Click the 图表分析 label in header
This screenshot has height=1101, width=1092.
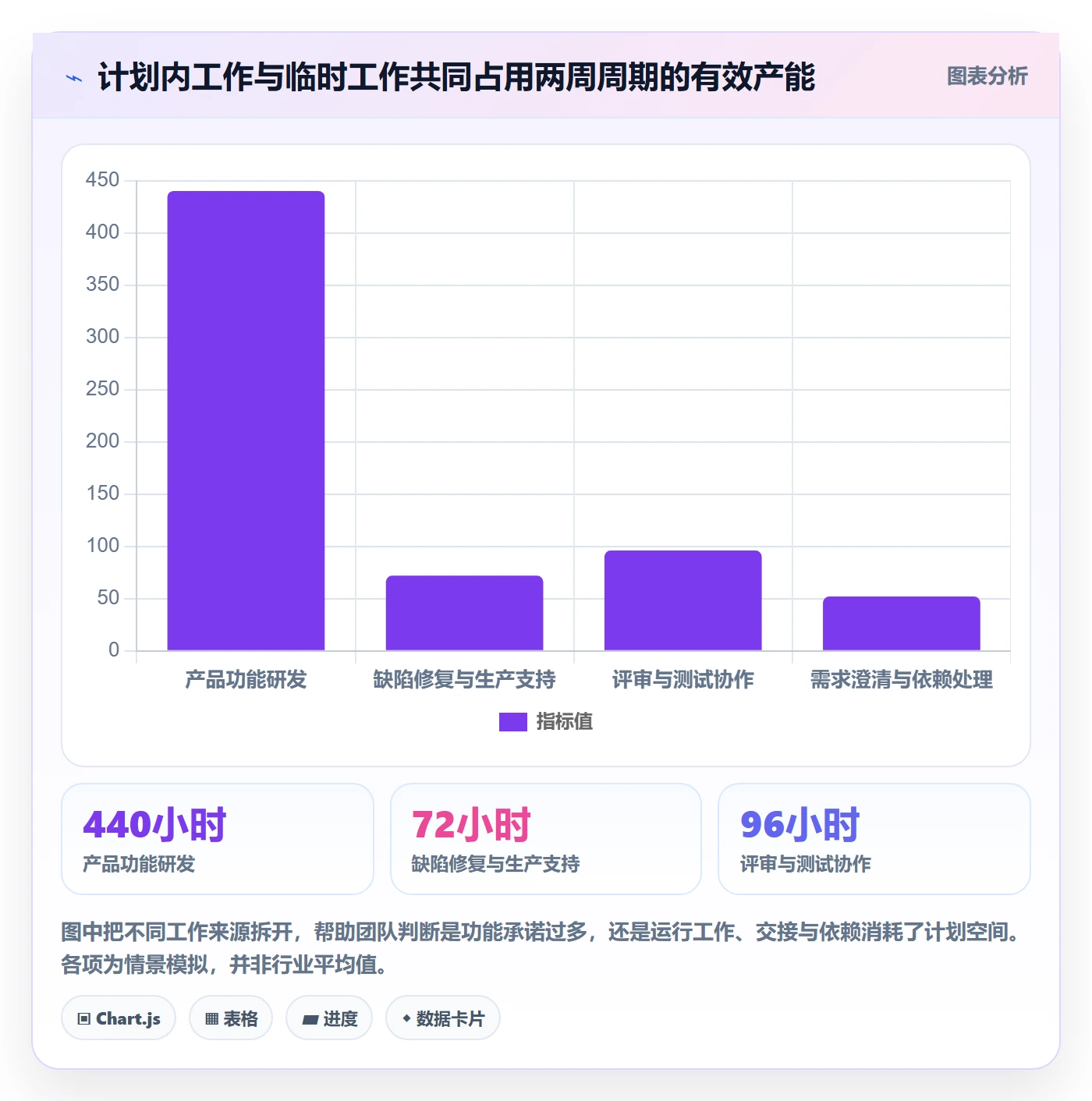(987, 76)
